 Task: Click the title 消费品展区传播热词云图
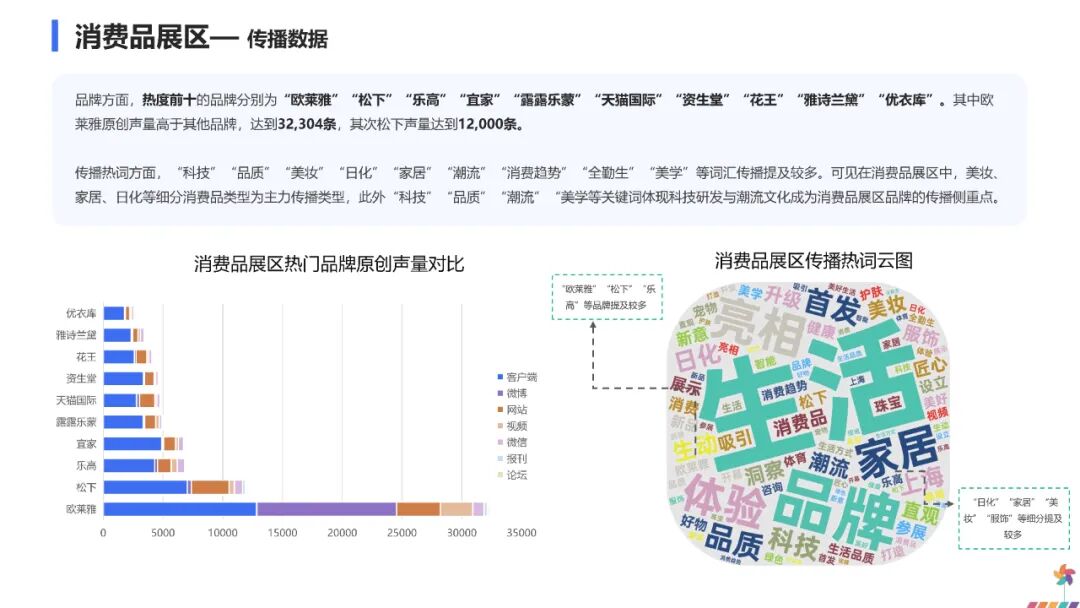813,261
